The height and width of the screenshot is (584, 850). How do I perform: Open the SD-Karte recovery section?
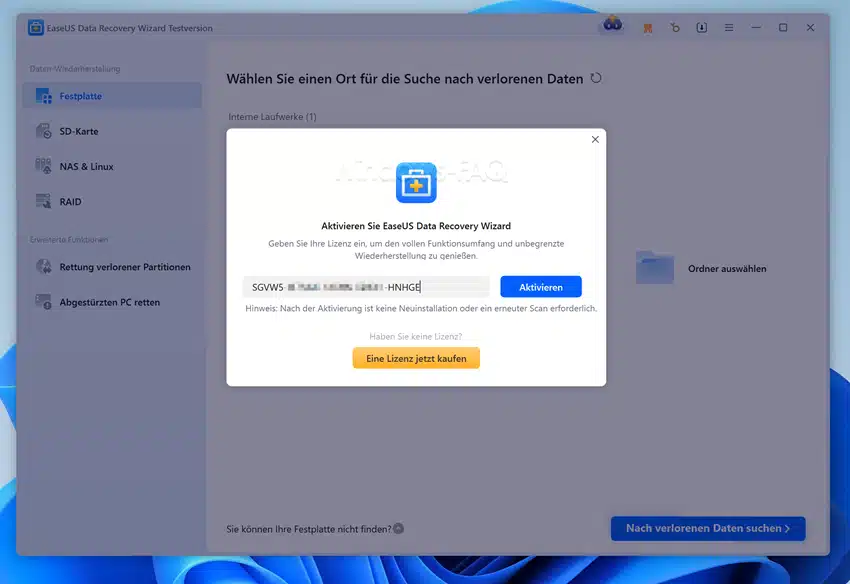click(78, 131)
